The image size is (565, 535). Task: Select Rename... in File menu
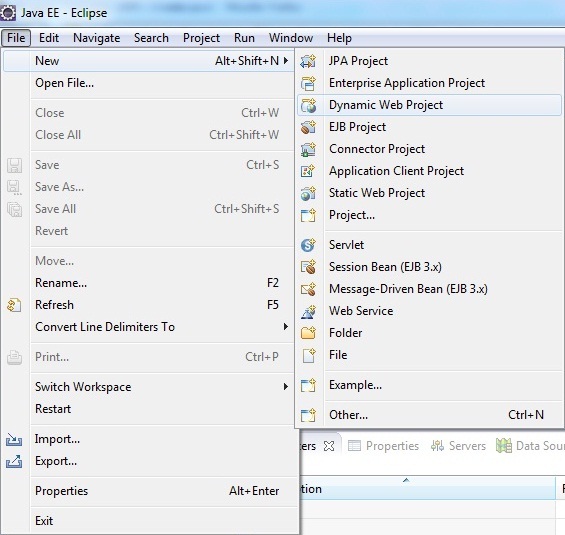[x=149, y=283]
